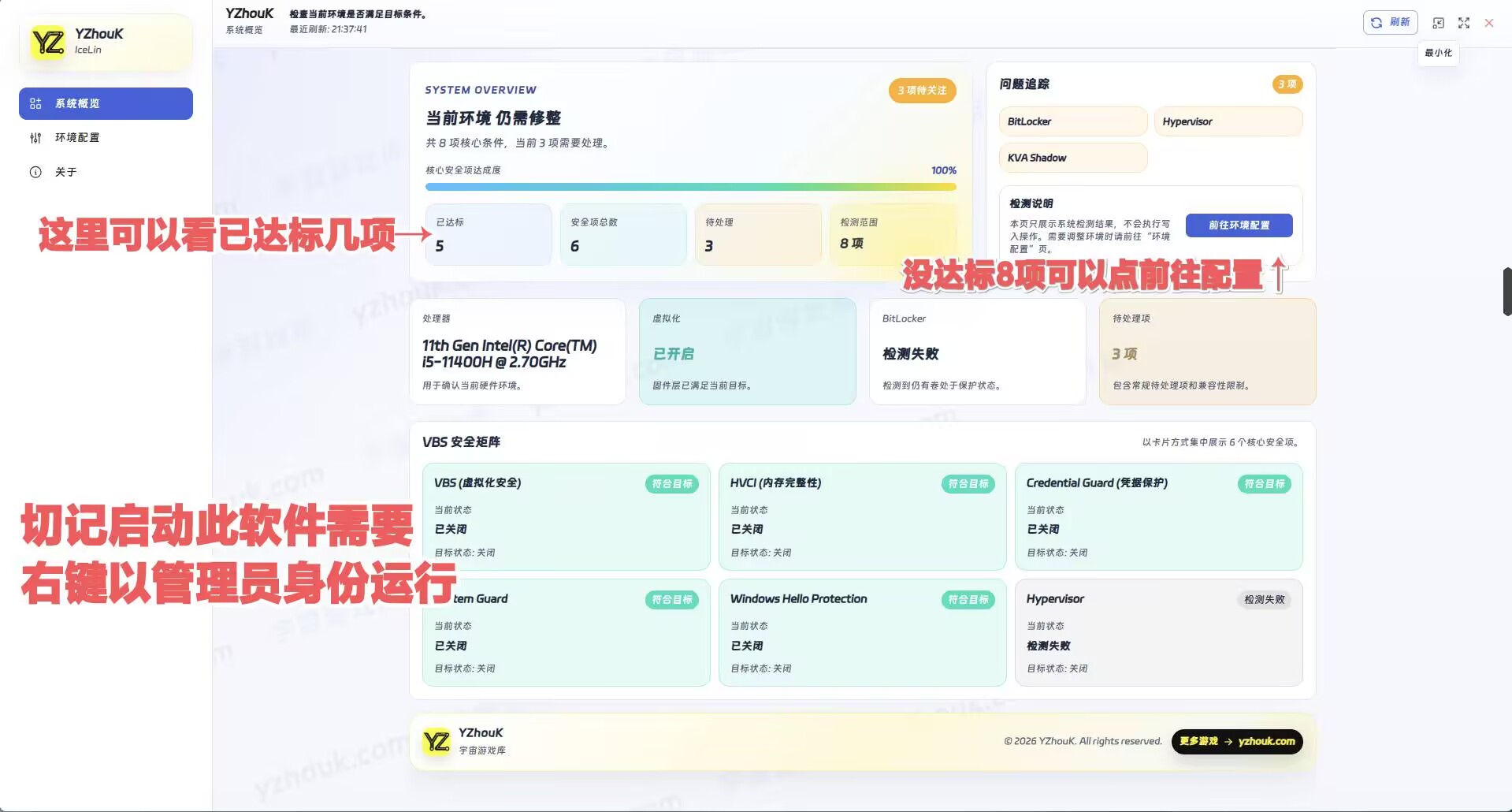The width and height of the screenshot is (1512, 812).
Task: Open the yzhouk.com link in footer
Action: tap(1266, 741)
